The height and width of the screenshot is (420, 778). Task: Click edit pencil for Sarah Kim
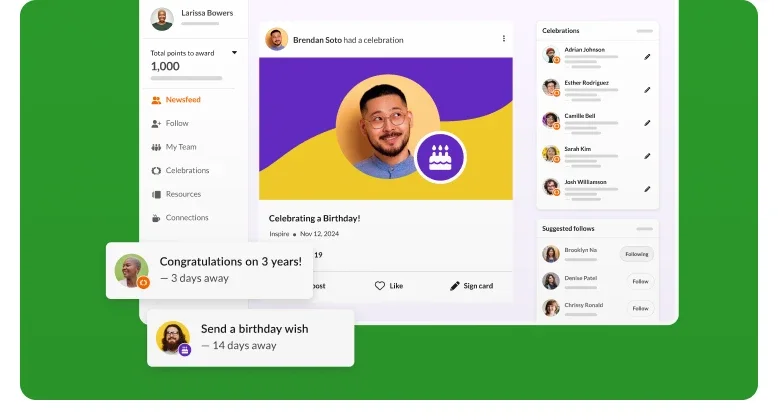coord(647,156)
